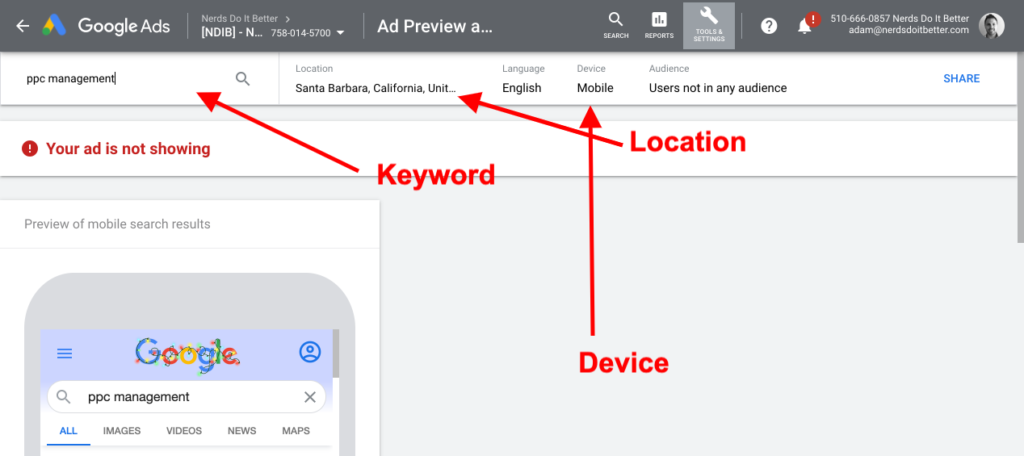The height and width of the screenshot is (456, 1024).
Task: Clear the preview search with X
Action: click(x=310, y=397)
